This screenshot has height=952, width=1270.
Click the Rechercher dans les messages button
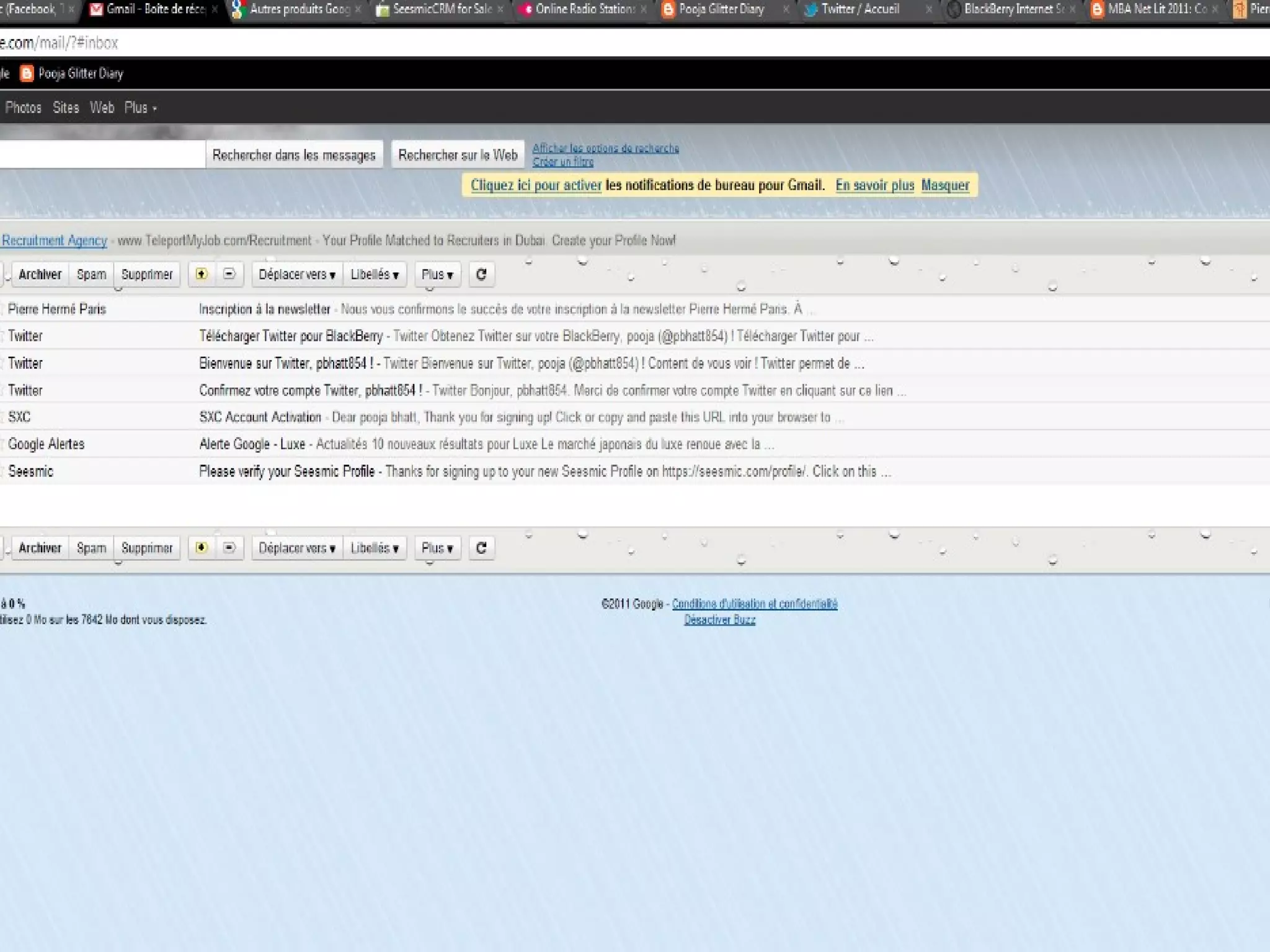294,155
